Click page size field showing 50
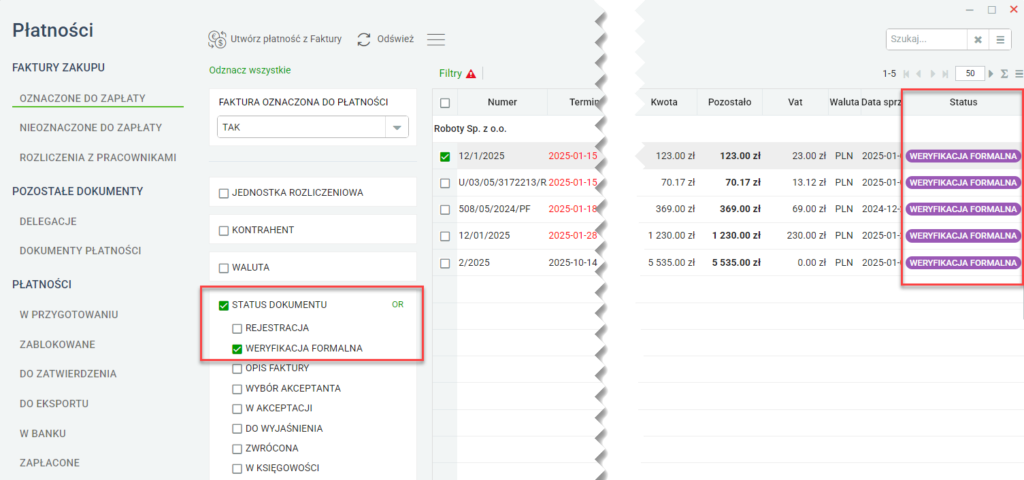This screenshot has height=480, width=1024. click(x=970, y=74)
